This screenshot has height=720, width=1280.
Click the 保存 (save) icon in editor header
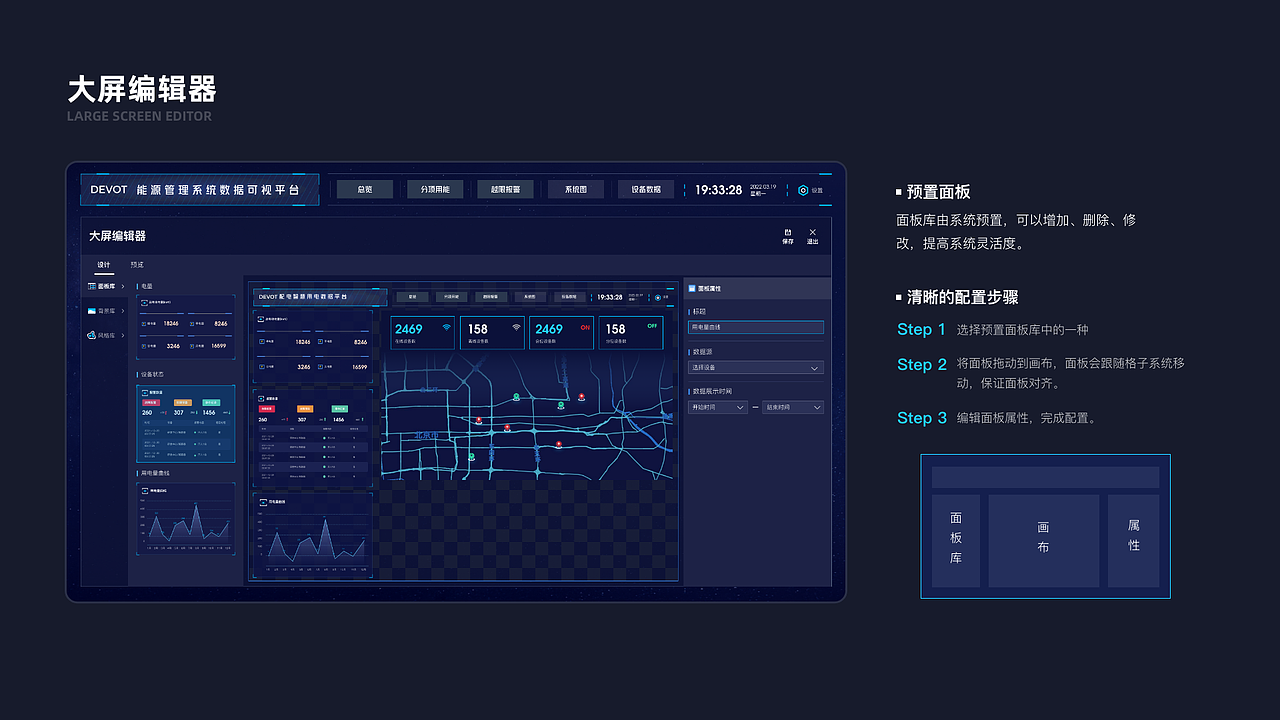(x=788, y=232)
